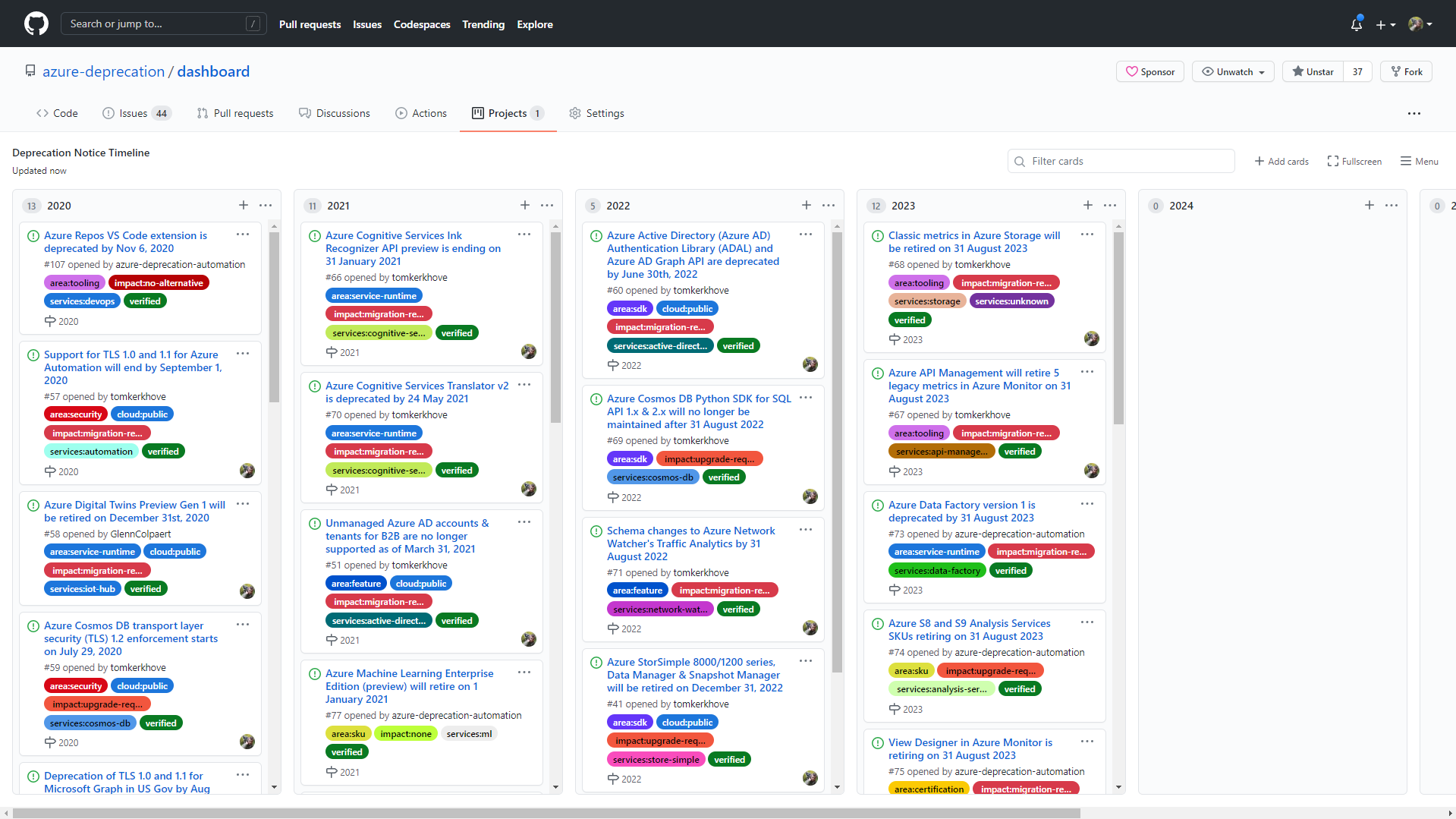
Task: Click services:storage label on Classic metrics card
Action: point(927,301)
